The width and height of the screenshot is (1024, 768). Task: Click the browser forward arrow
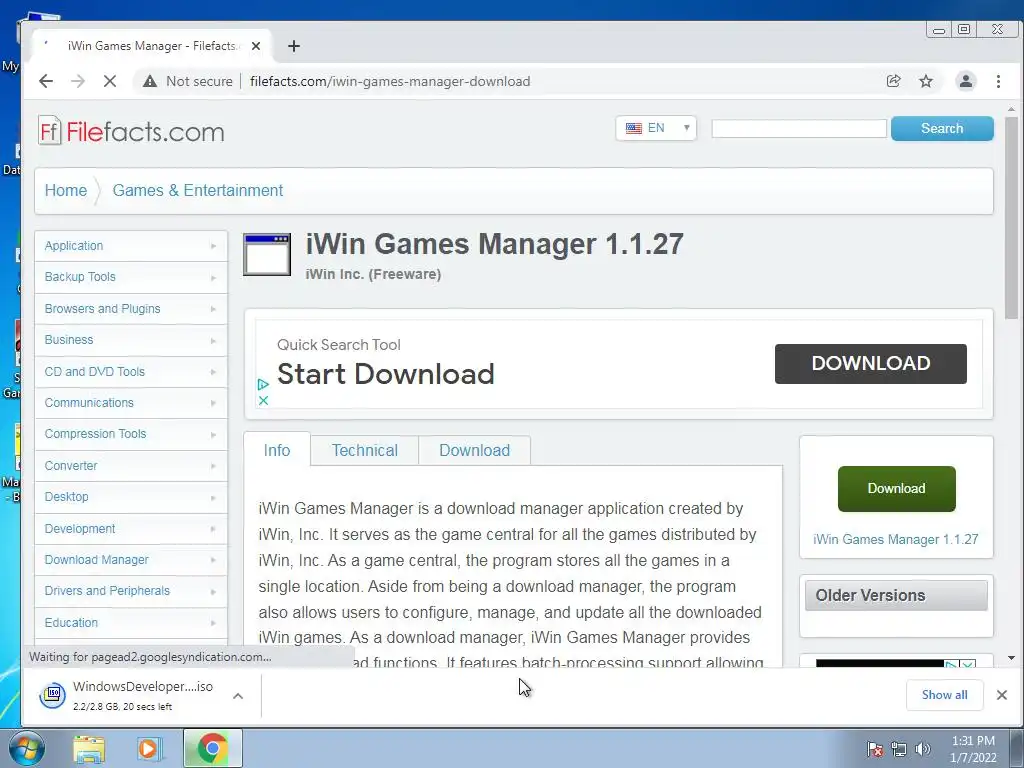pos(78,81)
